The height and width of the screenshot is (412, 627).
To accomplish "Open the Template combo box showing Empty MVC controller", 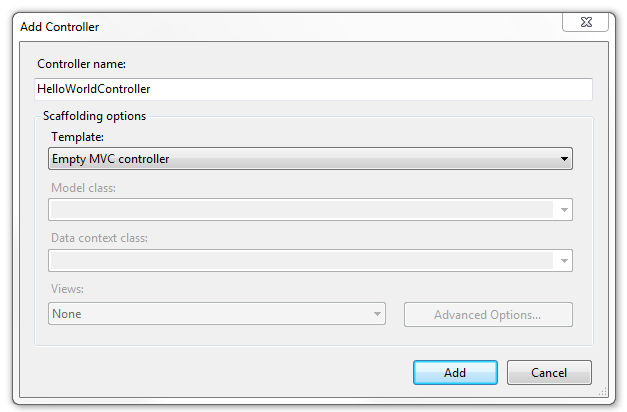I will click(x=300, y=159).
